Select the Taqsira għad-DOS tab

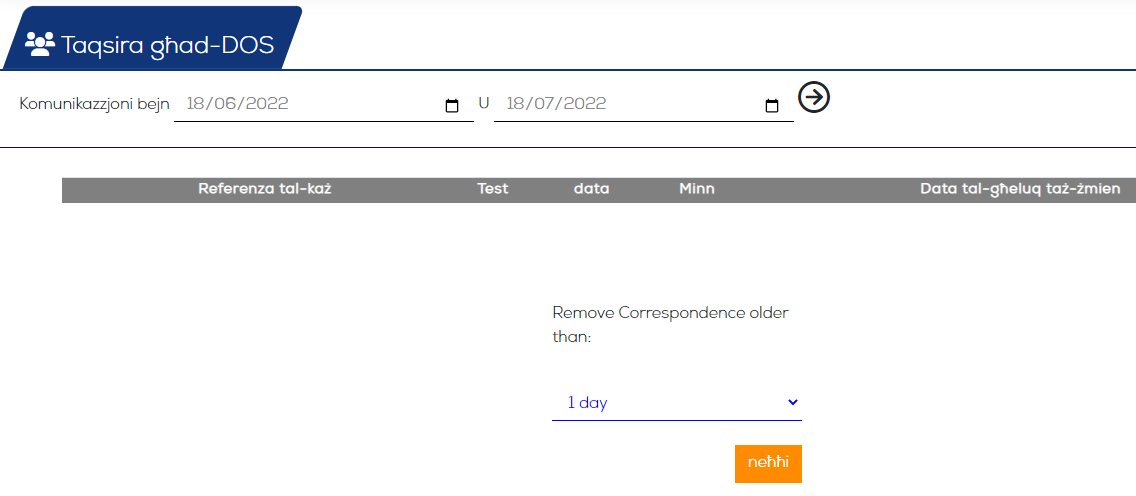(152, 38)
